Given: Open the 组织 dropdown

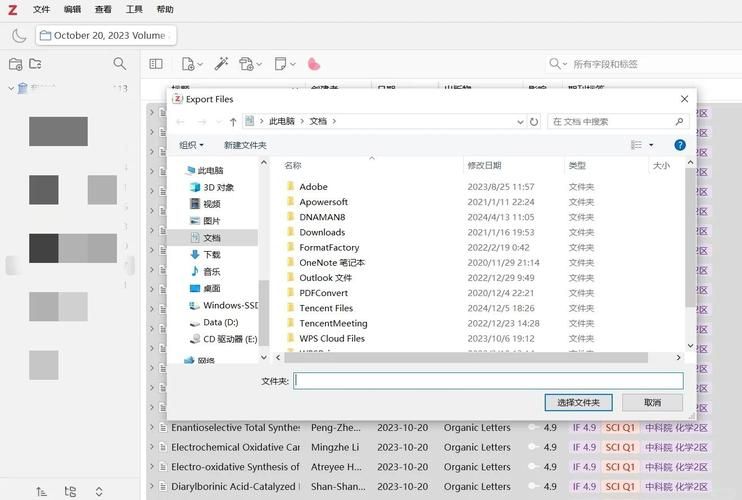Looking at the screenshot, I should 192,145.
